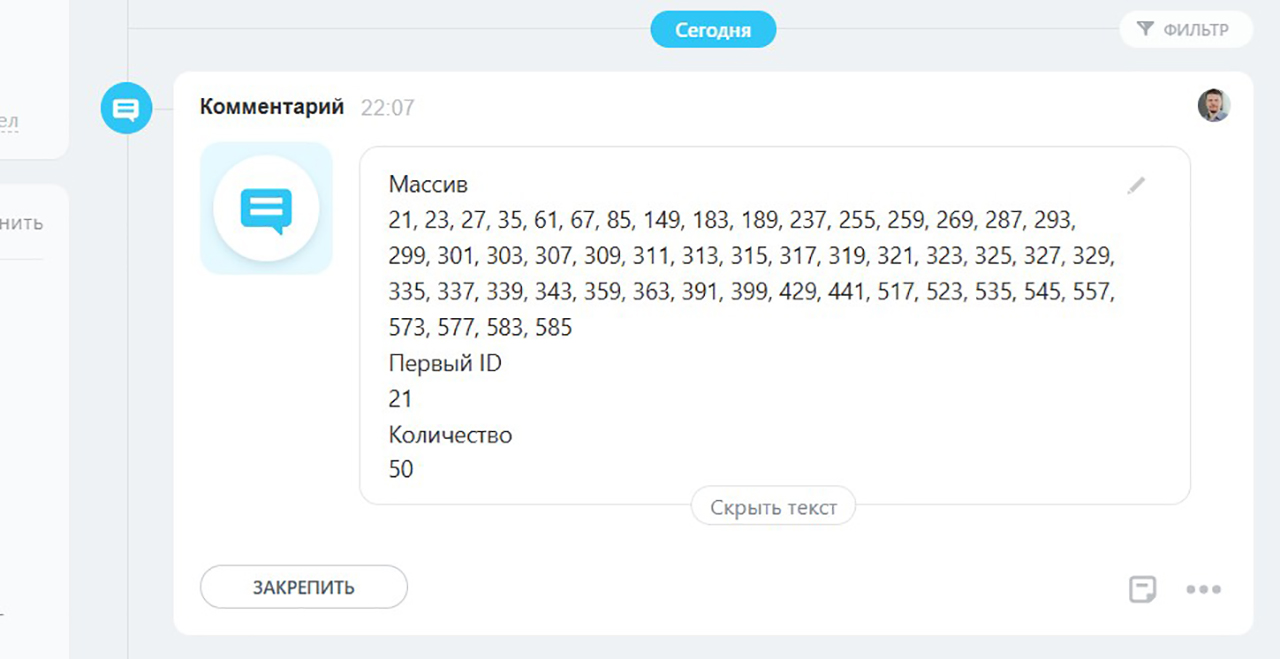Viewport: 1280px width, 659px height.
Task: Click the "Массив" label text
Action: (x=428, y=184)
